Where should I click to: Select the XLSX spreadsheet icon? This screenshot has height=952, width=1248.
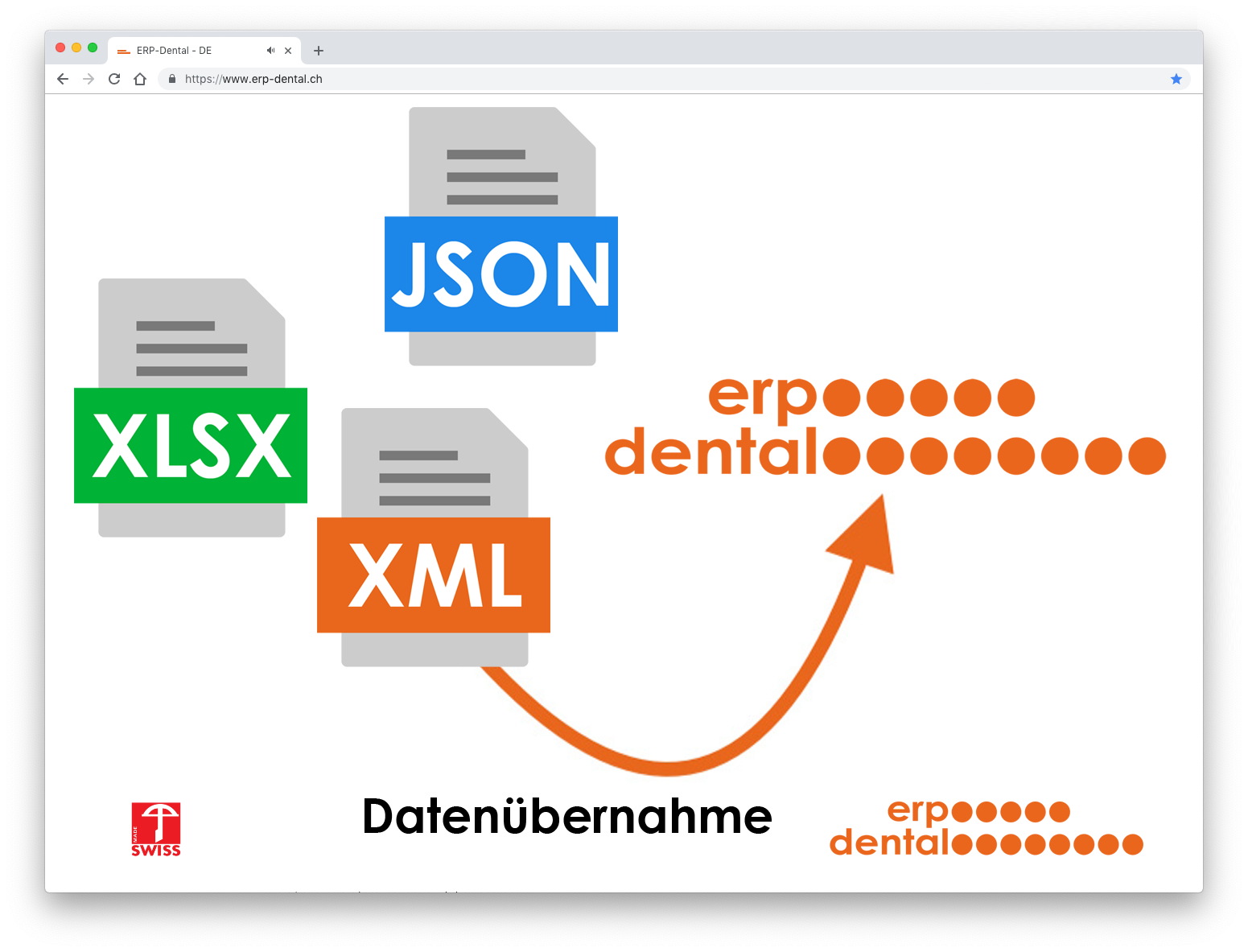click(191, 446)
